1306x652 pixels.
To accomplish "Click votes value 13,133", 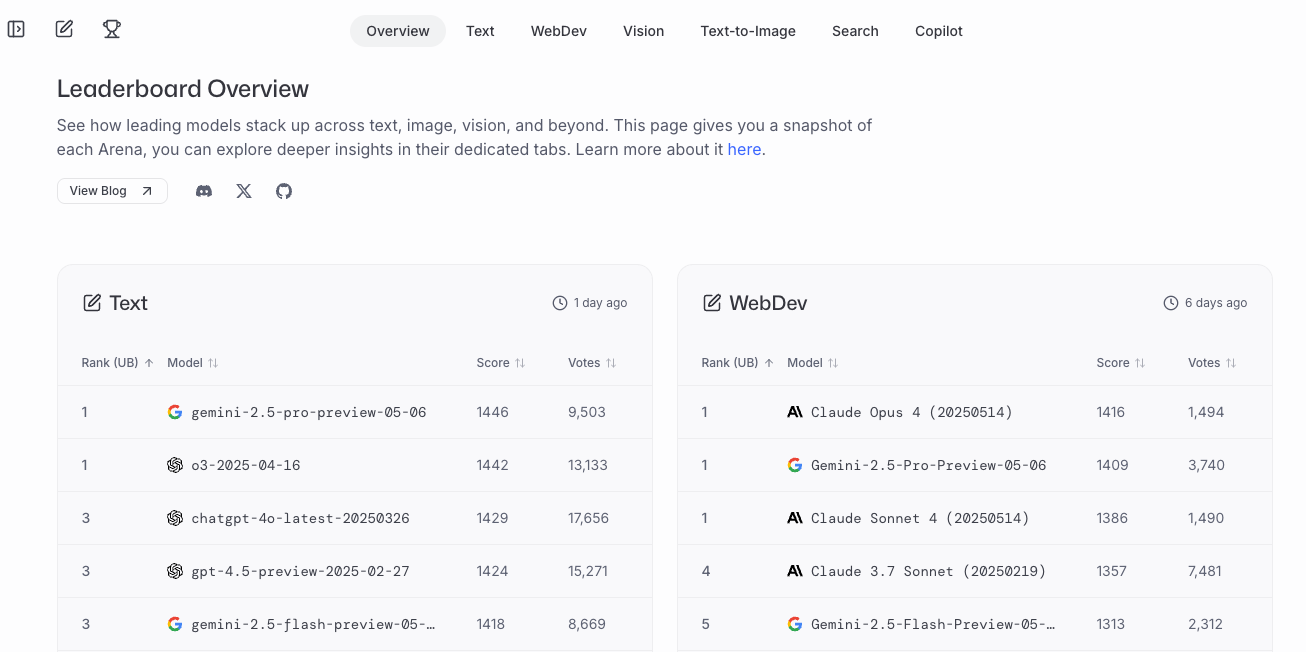I will click(588, 465).
